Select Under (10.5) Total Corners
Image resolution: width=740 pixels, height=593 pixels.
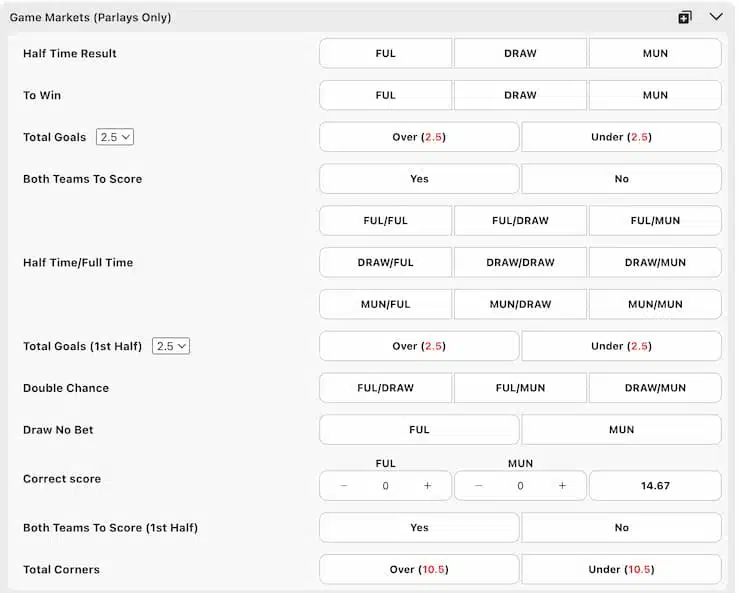click(622, 569)
